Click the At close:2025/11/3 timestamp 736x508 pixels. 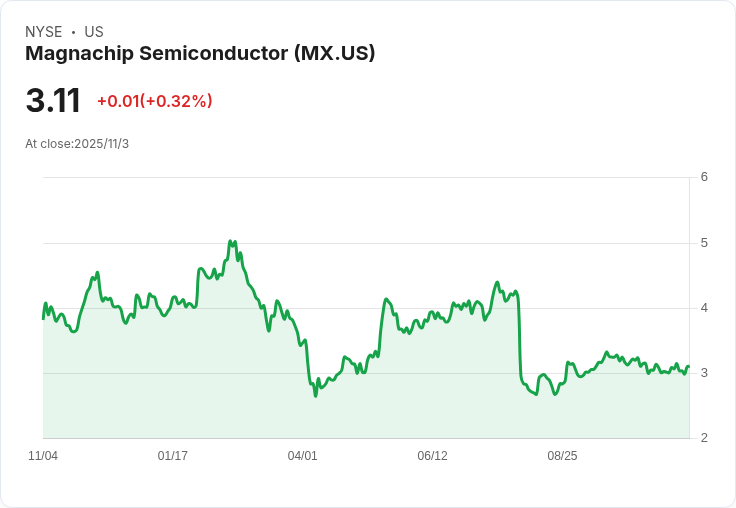click(x=77, y=144)
